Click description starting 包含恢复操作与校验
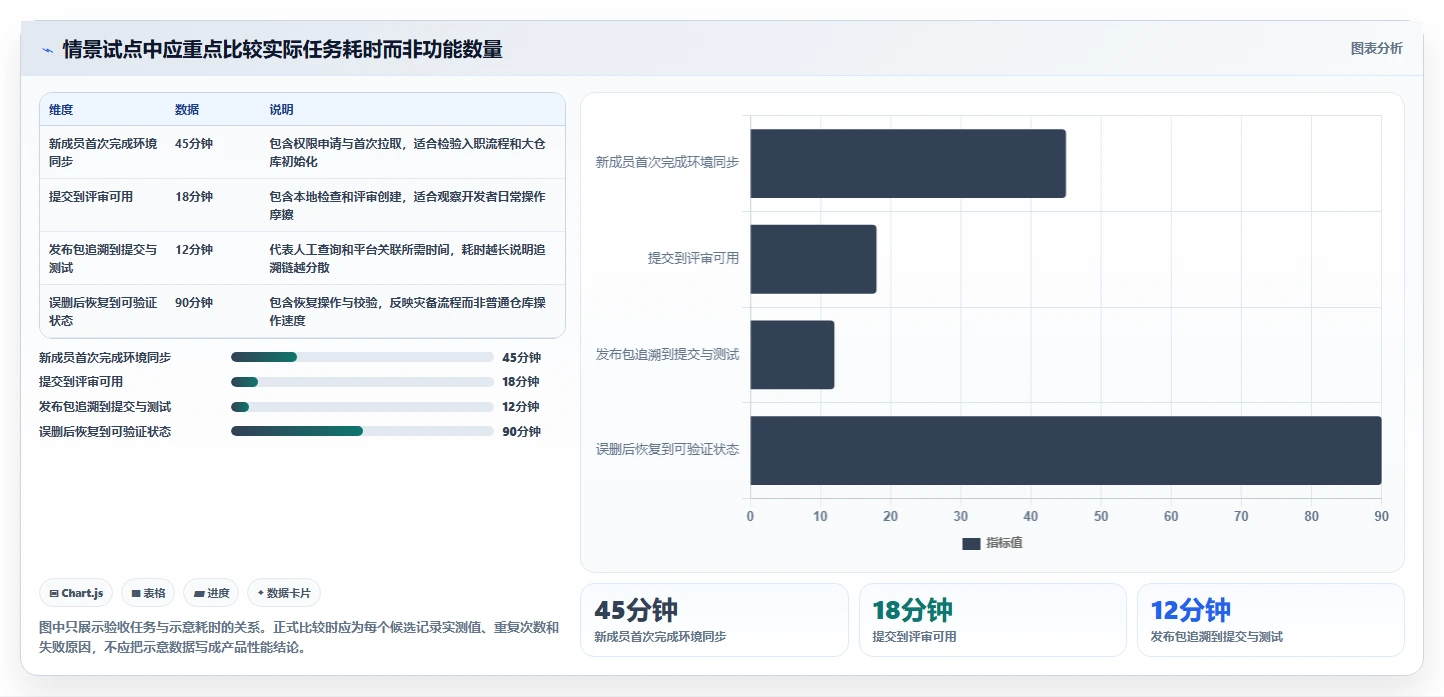 click(x=408, y=311)
